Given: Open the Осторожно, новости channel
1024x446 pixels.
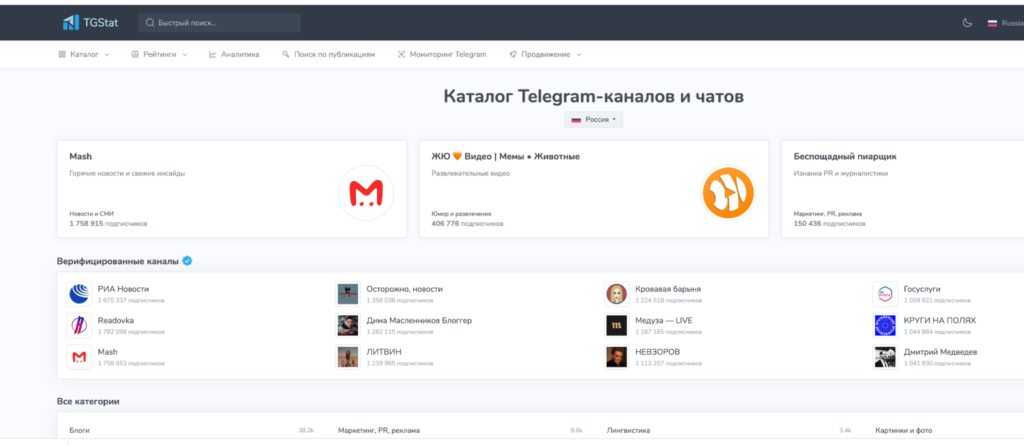Looking at the screenshot, I should [x=404, y=289].
